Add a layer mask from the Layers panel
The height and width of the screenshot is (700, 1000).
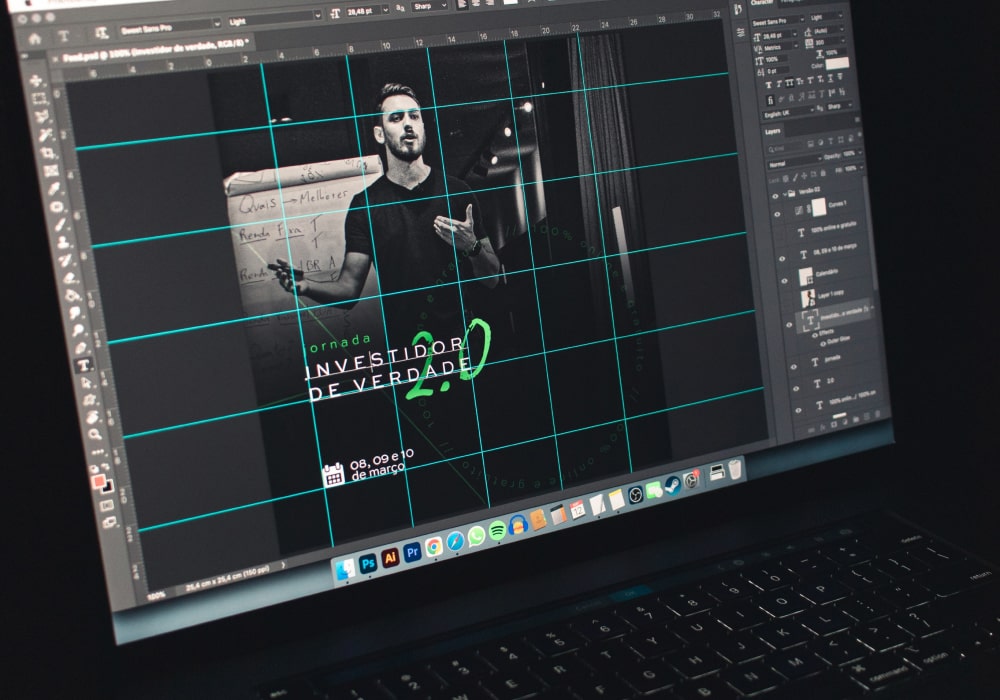[x=834, y=425]
